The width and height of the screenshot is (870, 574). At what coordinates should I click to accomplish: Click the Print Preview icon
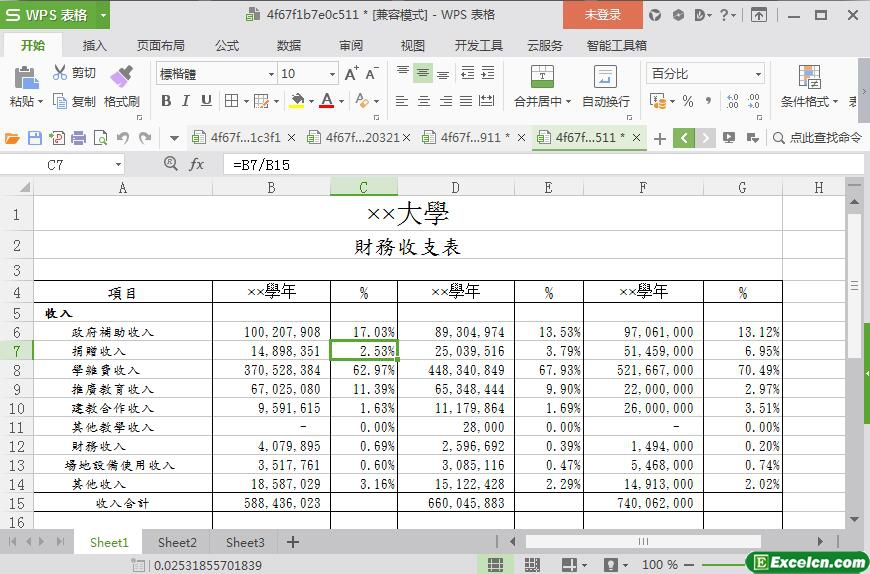(100, 138)
